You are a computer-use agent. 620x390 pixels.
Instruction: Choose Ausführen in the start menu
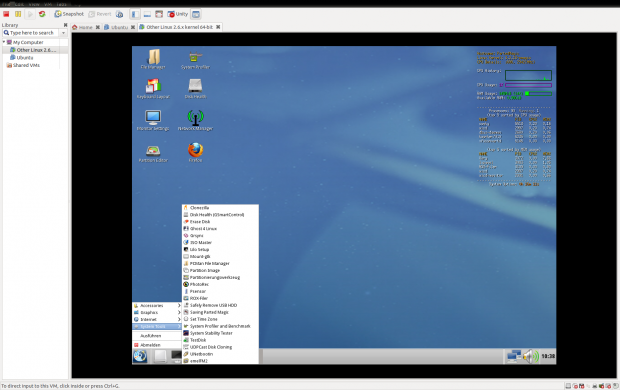pyautogui.click(x=157, y=336)
